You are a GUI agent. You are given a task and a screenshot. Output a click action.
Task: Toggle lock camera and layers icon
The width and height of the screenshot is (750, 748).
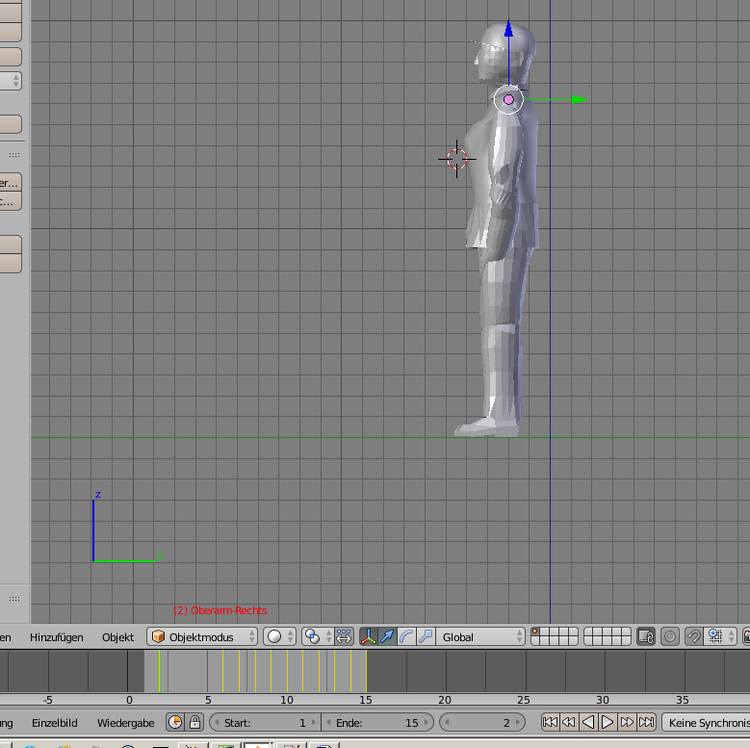[x=646, y=637]
